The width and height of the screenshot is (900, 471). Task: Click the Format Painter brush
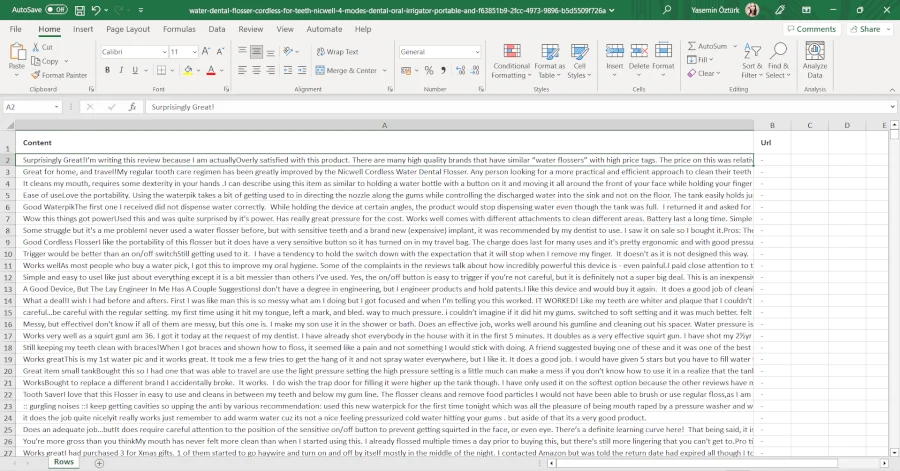(36, 75)
